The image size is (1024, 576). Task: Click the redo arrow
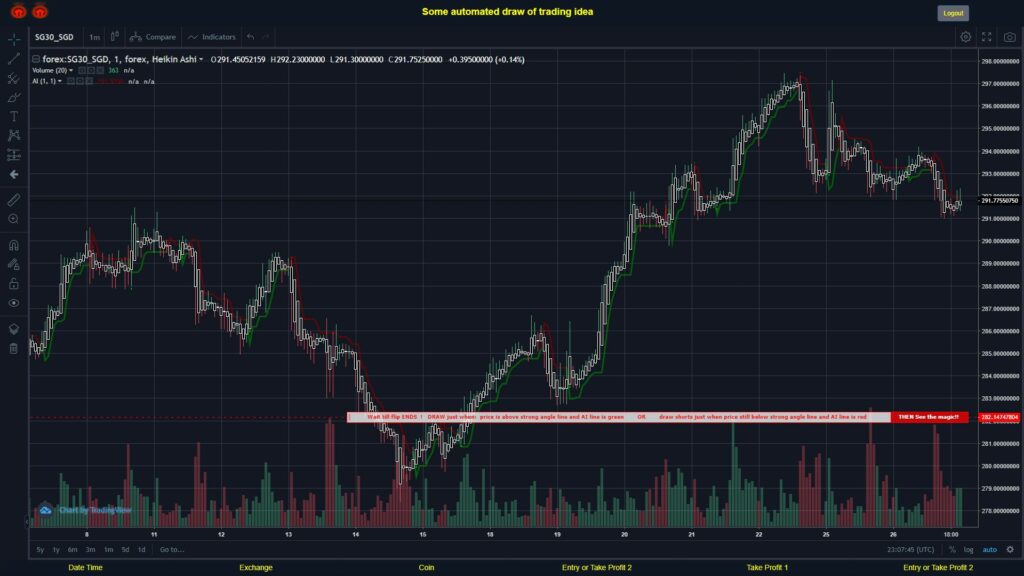(266, 37)
